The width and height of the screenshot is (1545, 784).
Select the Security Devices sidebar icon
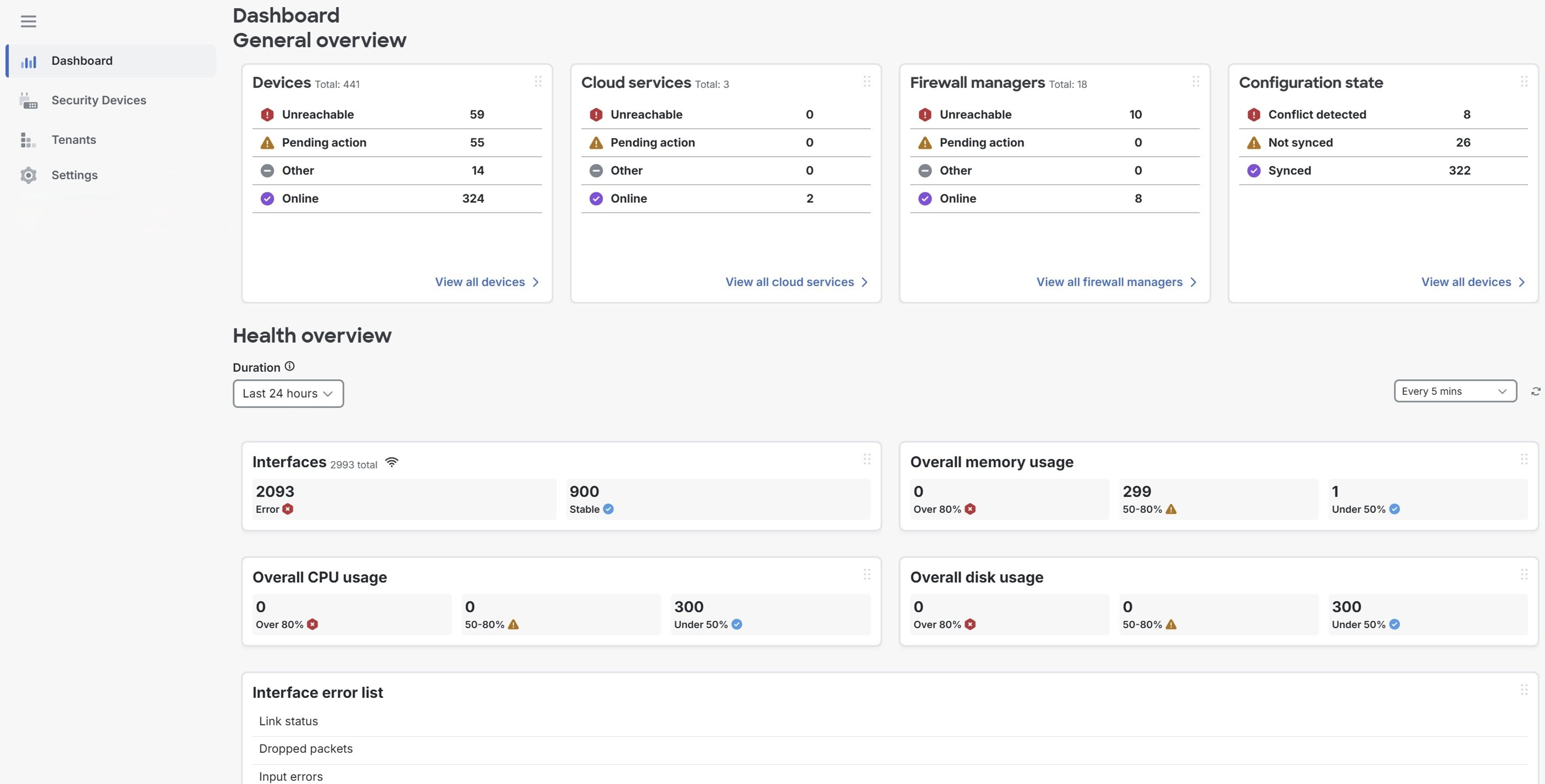[28, 100]
